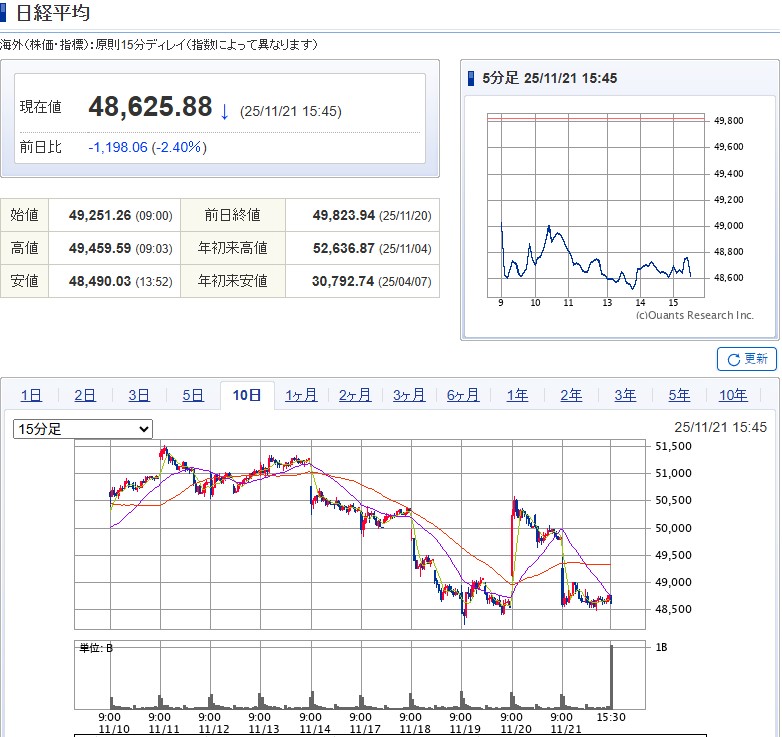Switch to the 1日 chart tab

click(x=31, y=395)
